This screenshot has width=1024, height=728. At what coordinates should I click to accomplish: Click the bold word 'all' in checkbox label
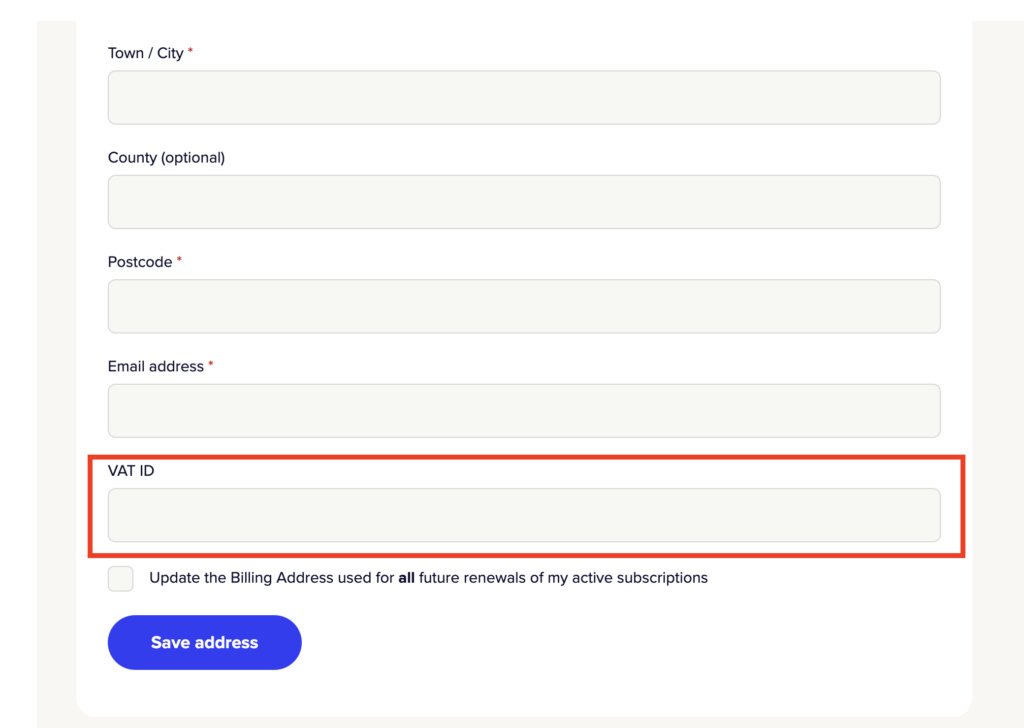click(406, 578)
